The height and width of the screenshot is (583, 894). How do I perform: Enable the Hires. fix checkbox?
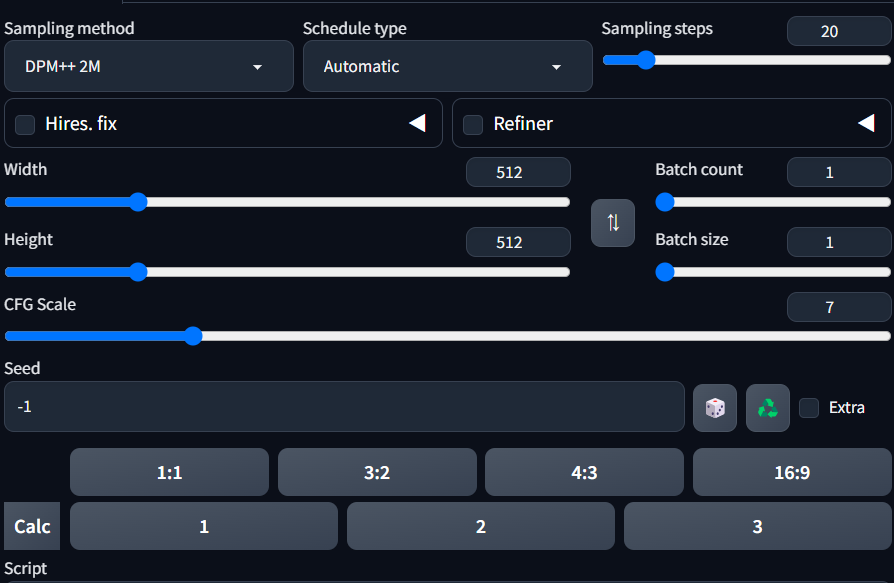(25, 124)
